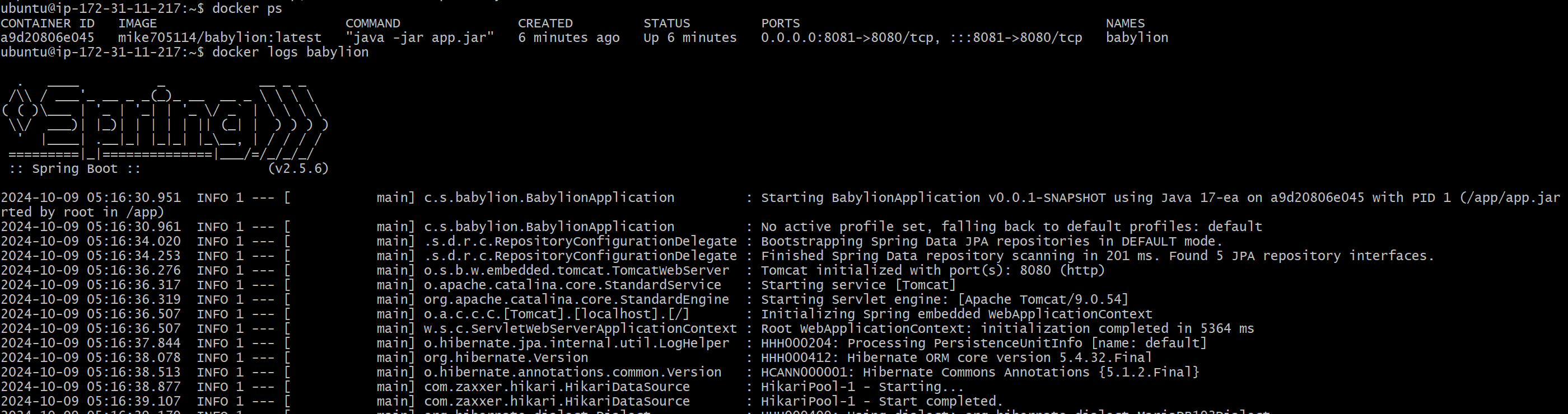1568x414 pixels.
Task: Click the "java -jar app.jar" command value
Action: (x=420, y=37)
